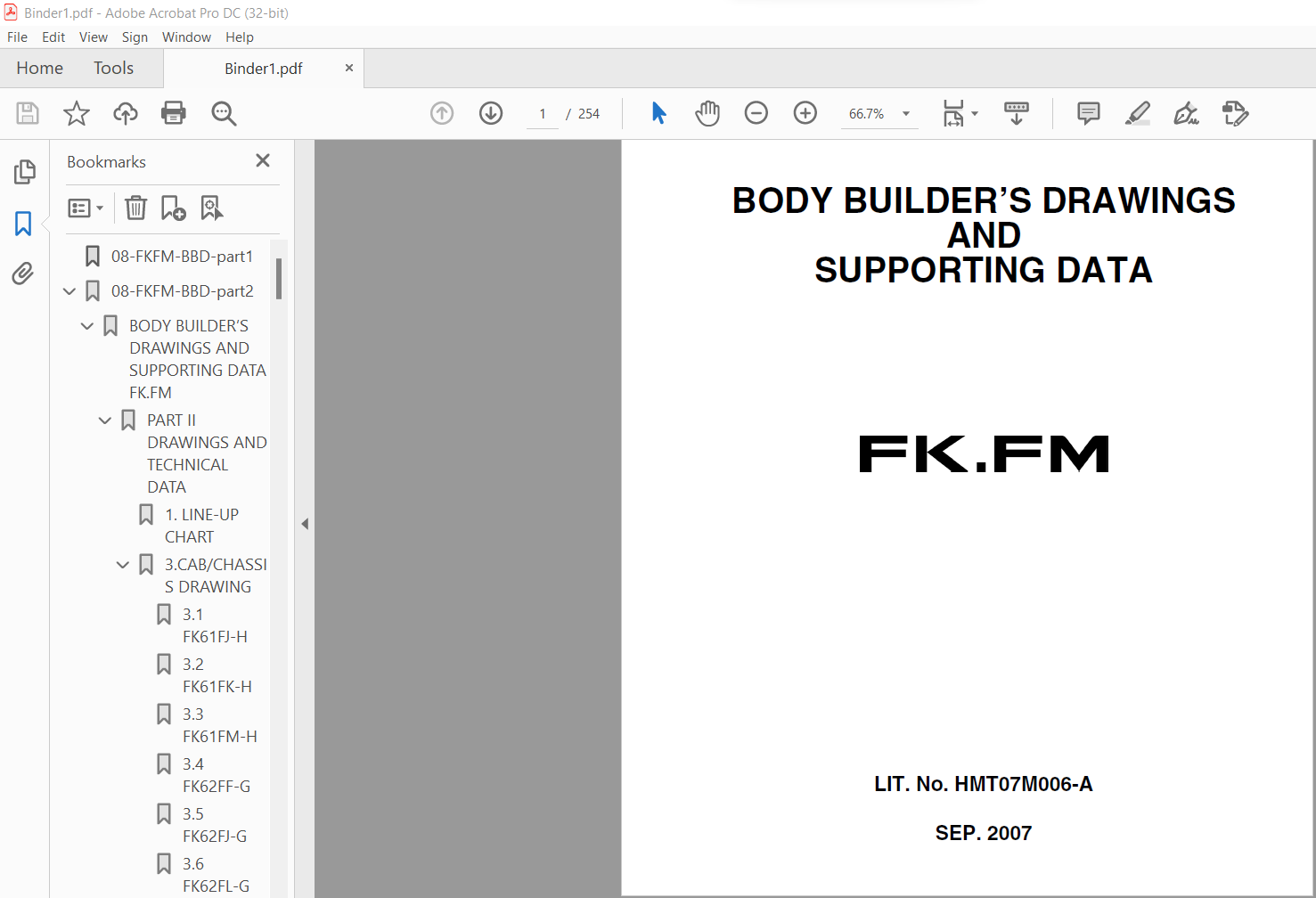Select the Binder1.pdf document tab
Screen dimensions: 1316x898
point(264,69)
